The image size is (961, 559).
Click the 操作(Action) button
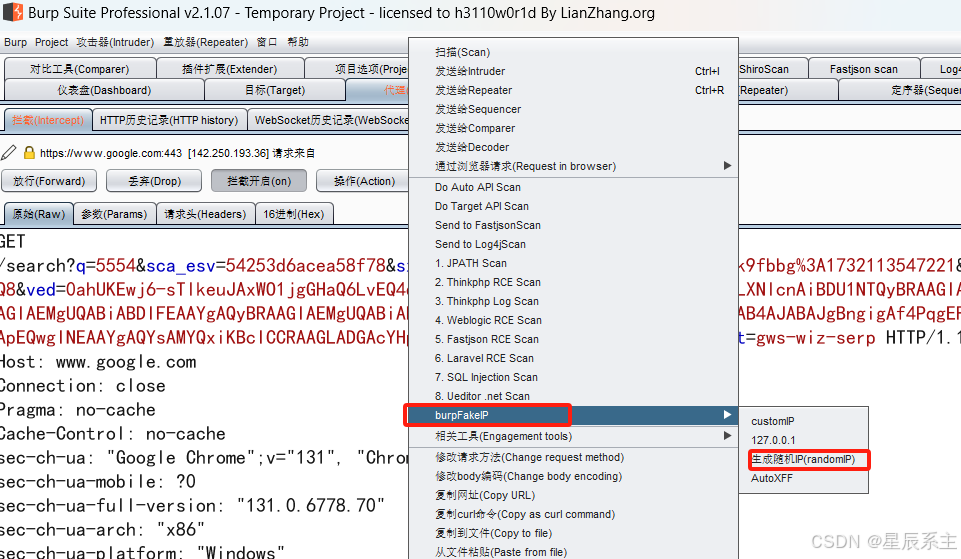(x=363, y=181)
